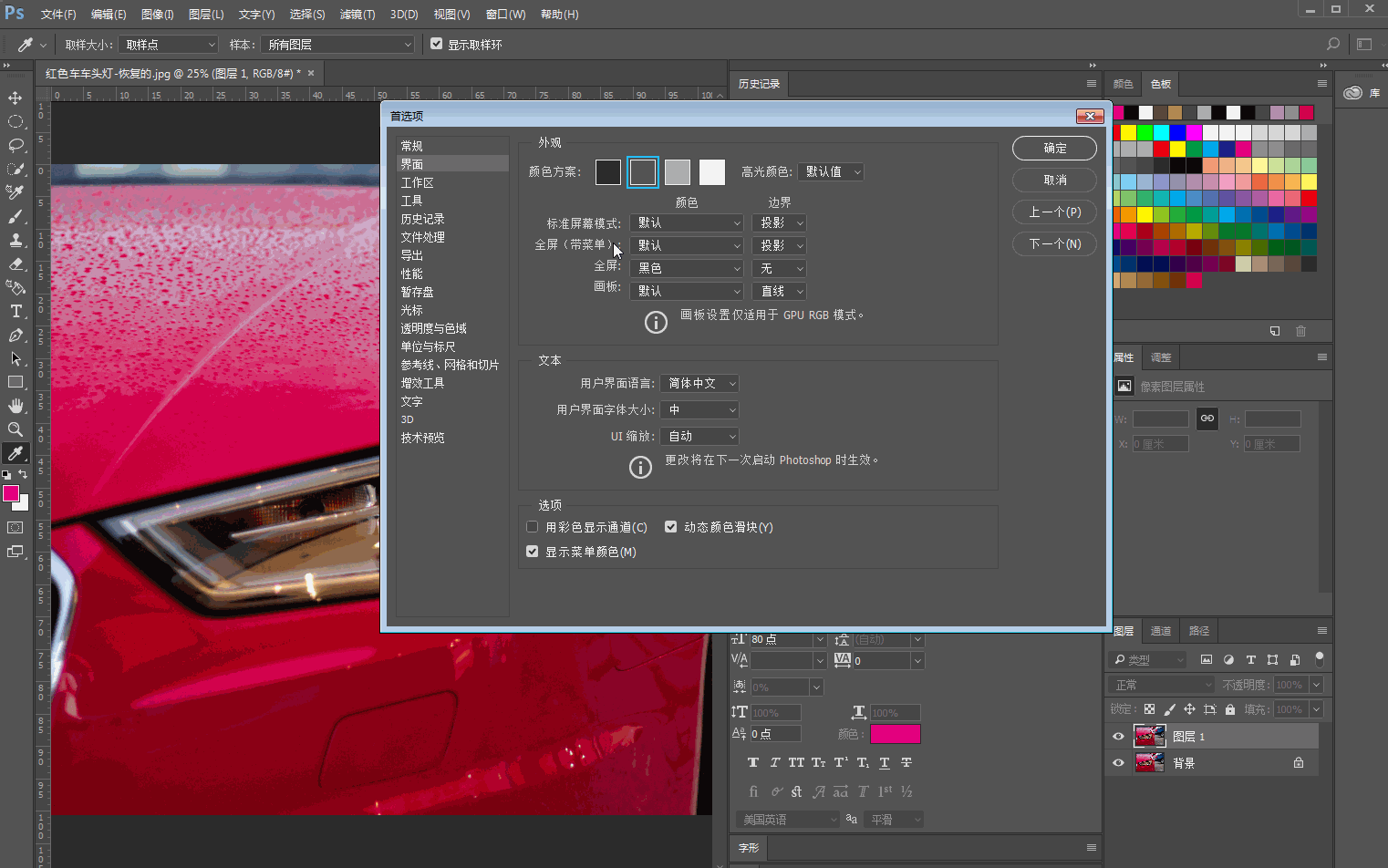Screen dimensions: 1388x868
Task: Open UI Font Size dropdown
Action: tap(699, 409)
